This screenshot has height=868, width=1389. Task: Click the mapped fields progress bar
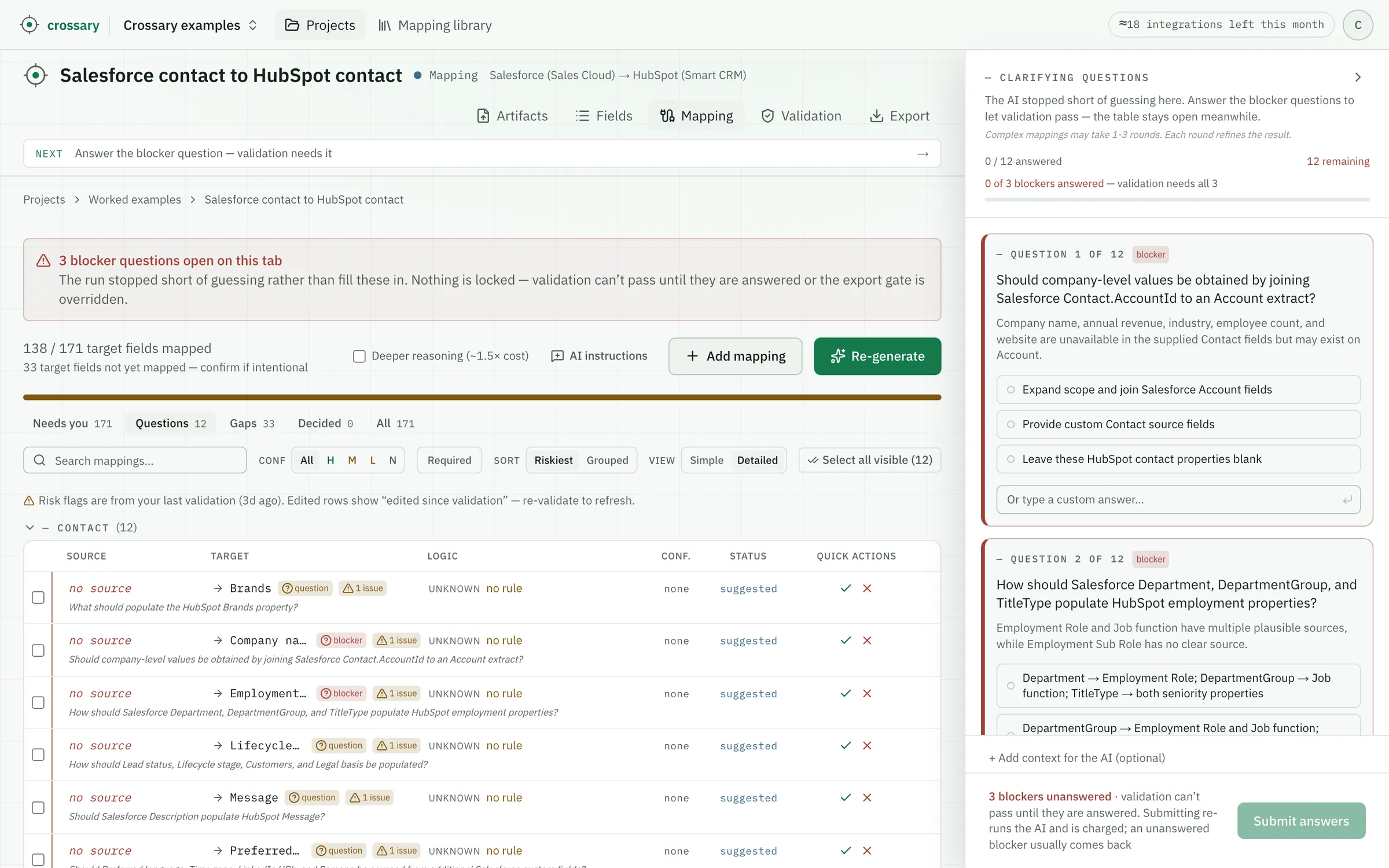tap(482, 397)
